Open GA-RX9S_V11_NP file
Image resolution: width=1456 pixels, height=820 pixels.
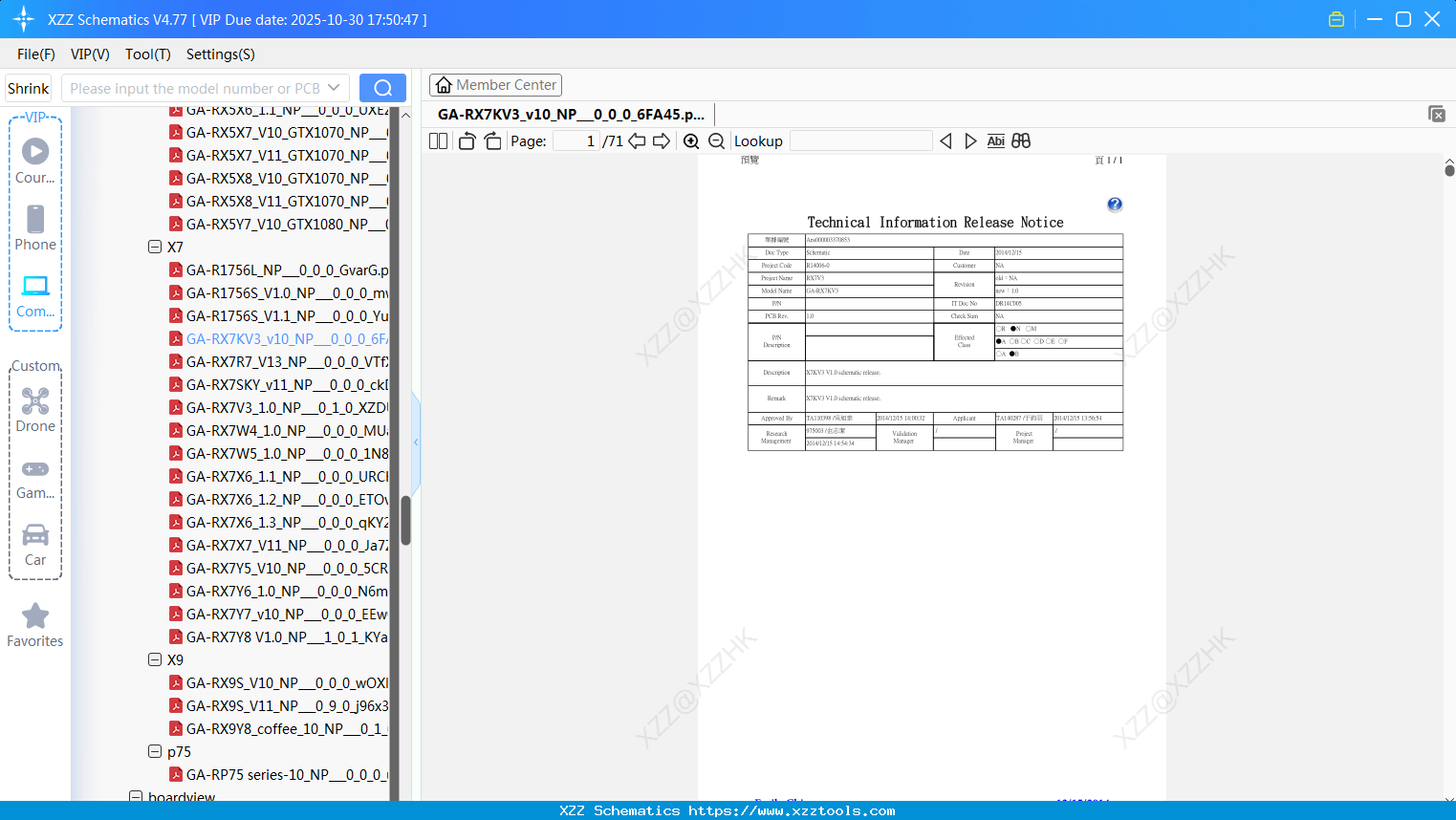(279, 705)
